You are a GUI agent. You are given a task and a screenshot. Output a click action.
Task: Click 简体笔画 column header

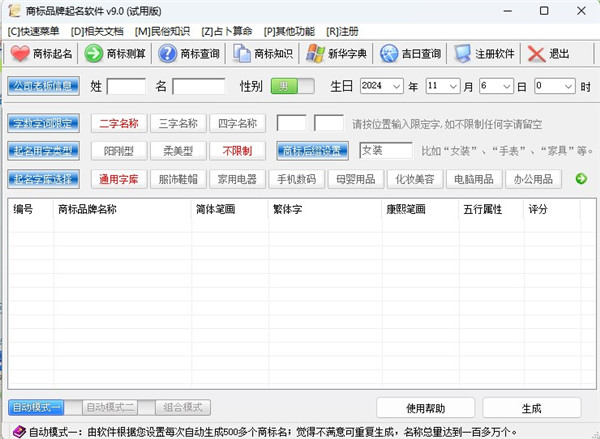click(x=230, y=209)
